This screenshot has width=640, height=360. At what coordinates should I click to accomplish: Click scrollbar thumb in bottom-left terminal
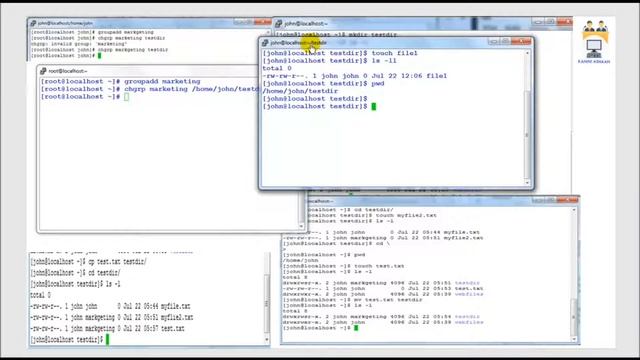(267, 304)
